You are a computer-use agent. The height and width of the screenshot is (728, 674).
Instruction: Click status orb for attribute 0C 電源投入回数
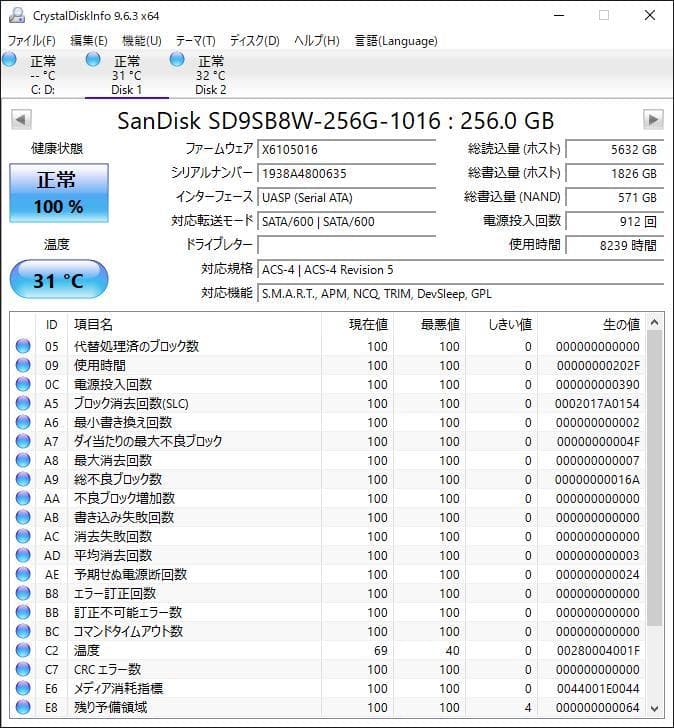point(23,384)
